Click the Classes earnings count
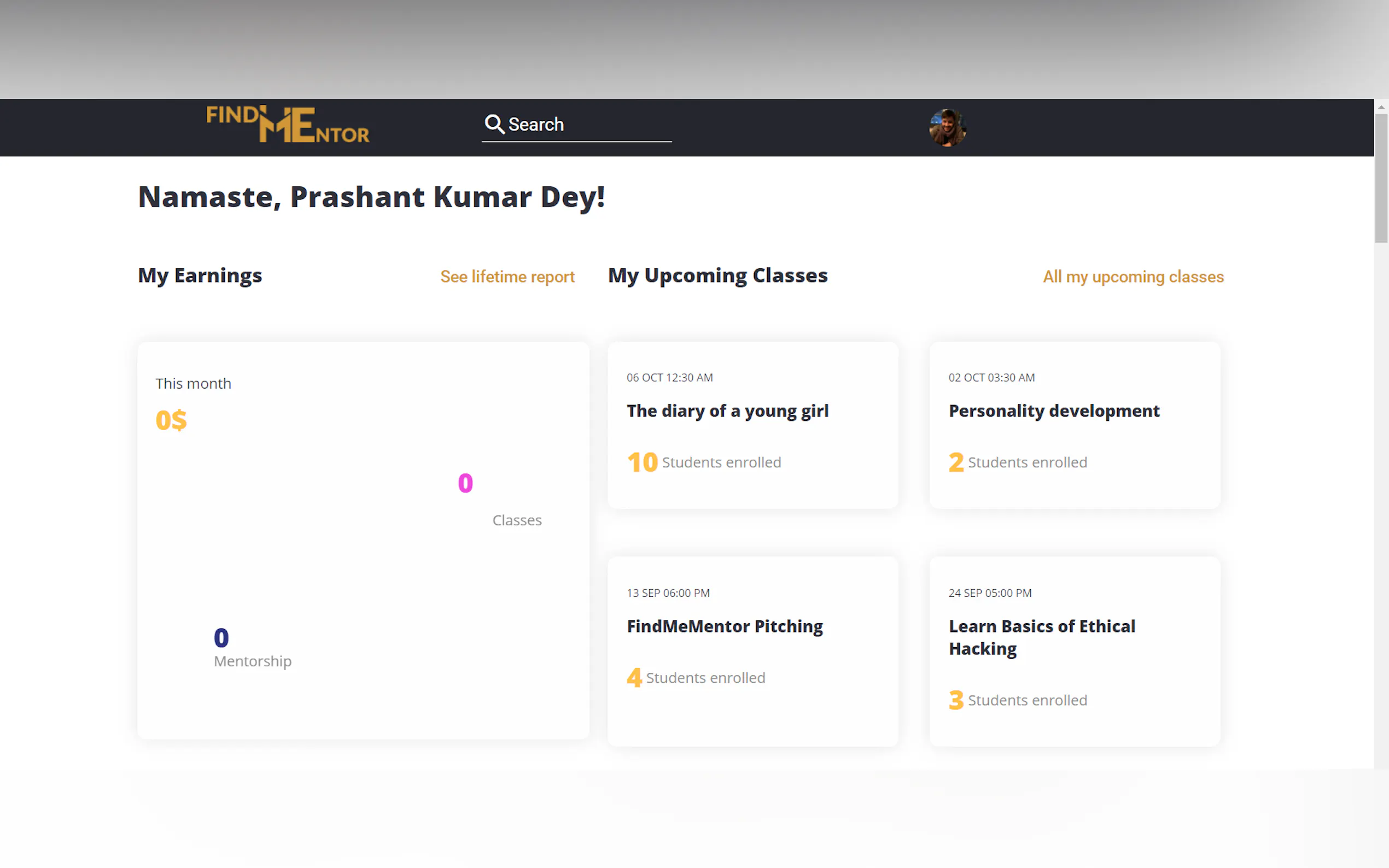Viewport: 1389px width, 868px height. pyautogui.click(x=465, y=483)
